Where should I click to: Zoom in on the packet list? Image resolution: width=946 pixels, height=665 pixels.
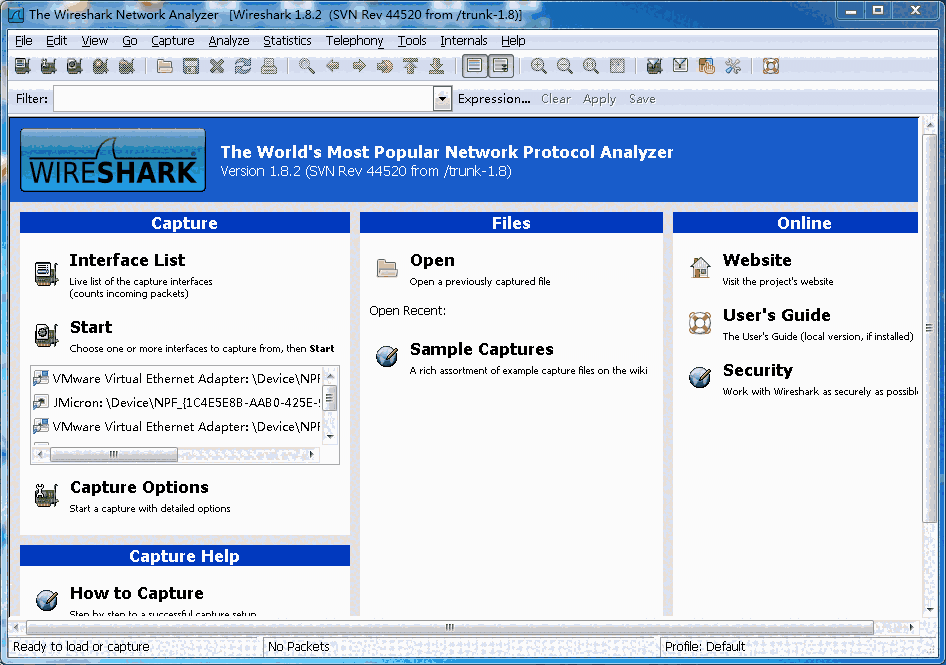539,66
